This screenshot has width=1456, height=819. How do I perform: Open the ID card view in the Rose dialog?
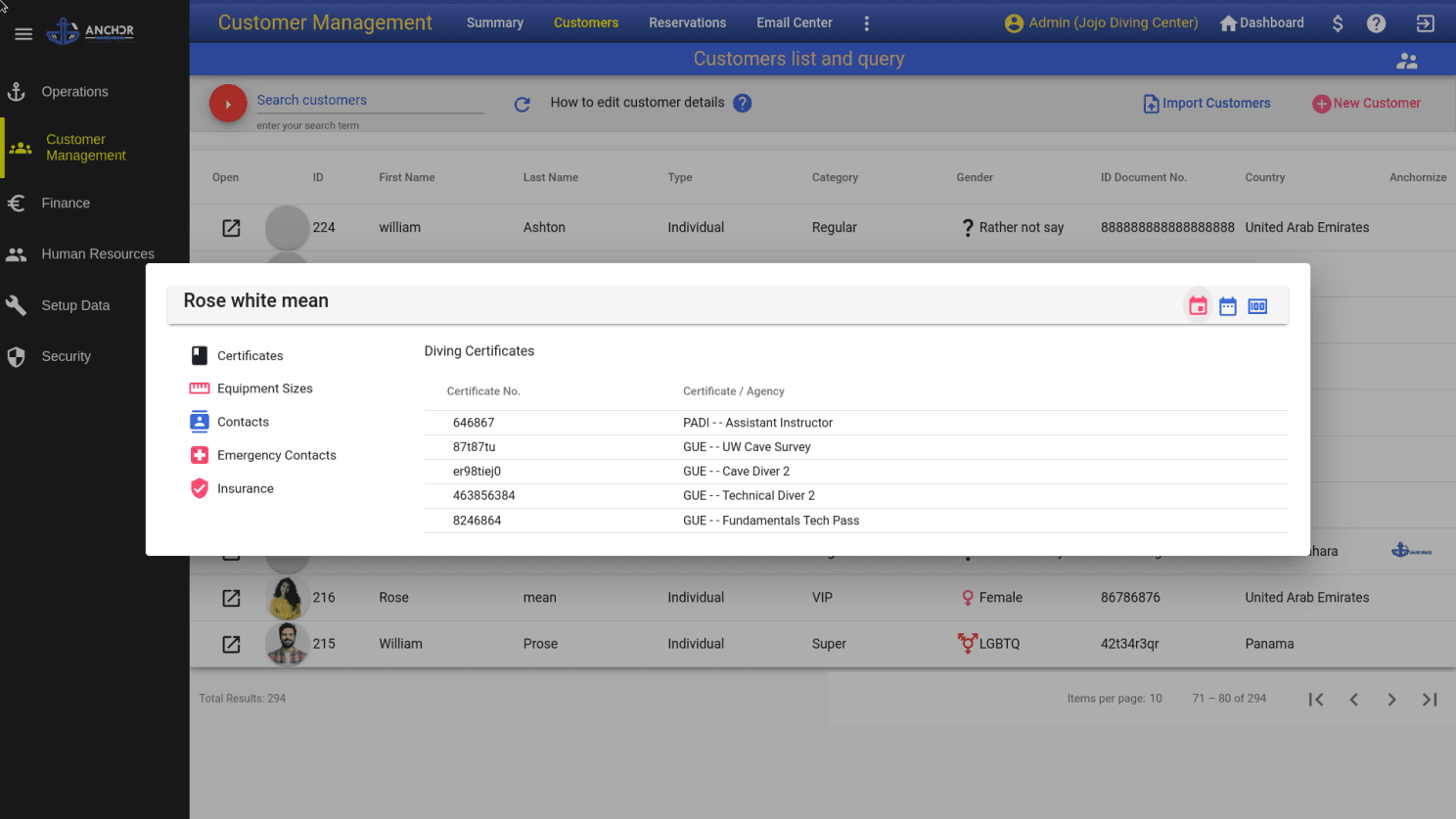tap(1257, 305)
